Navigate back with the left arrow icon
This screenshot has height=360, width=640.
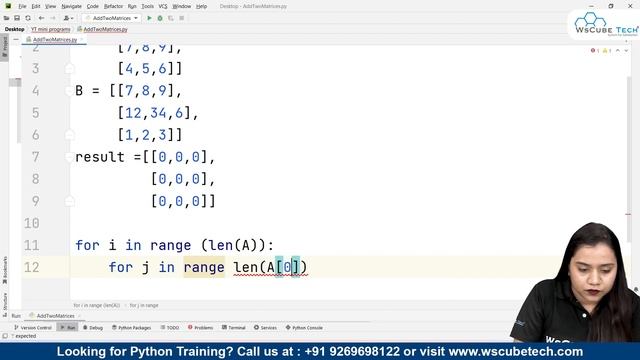coord(41,18)
